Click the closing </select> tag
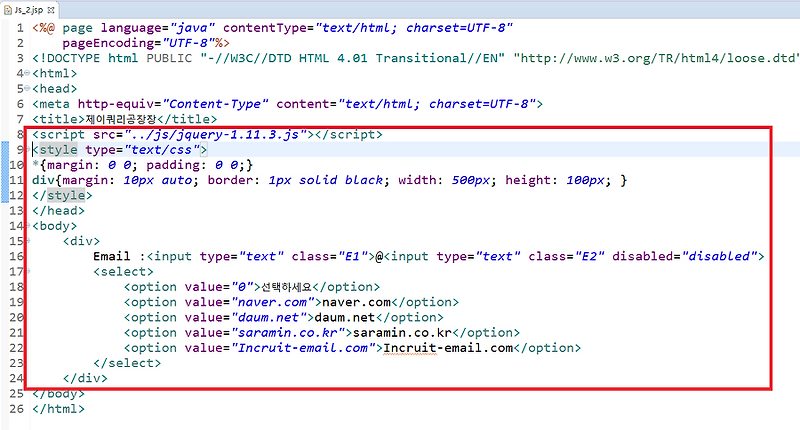Image resolution: width=800 pixels, height=430 pixels. 127,363
